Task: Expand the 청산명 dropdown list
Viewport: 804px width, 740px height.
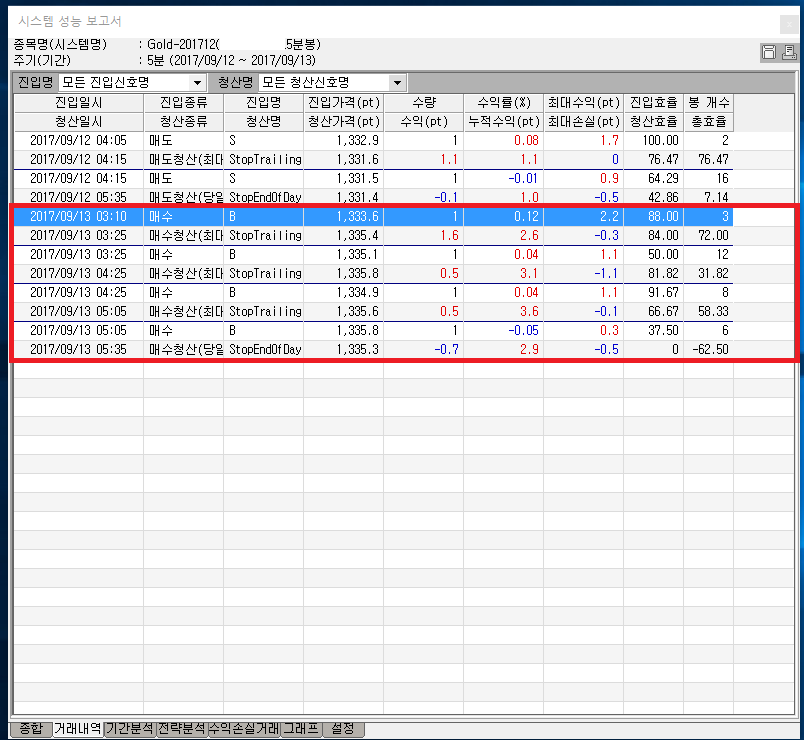Action: [x=397, y=83]
